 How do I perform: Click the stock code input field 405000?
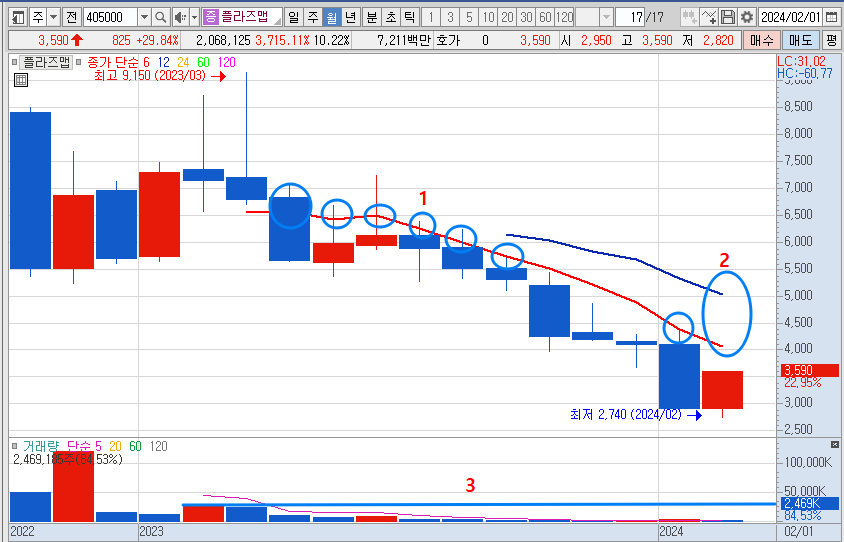110,17
